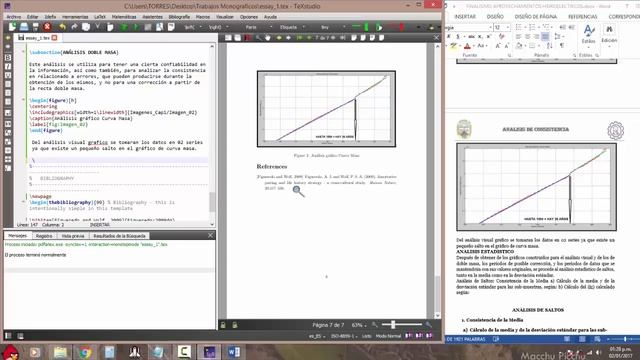Close the essay_1.tex document tab
The height and width of the screenshot is (360, 640).
(x=54, y=38)
